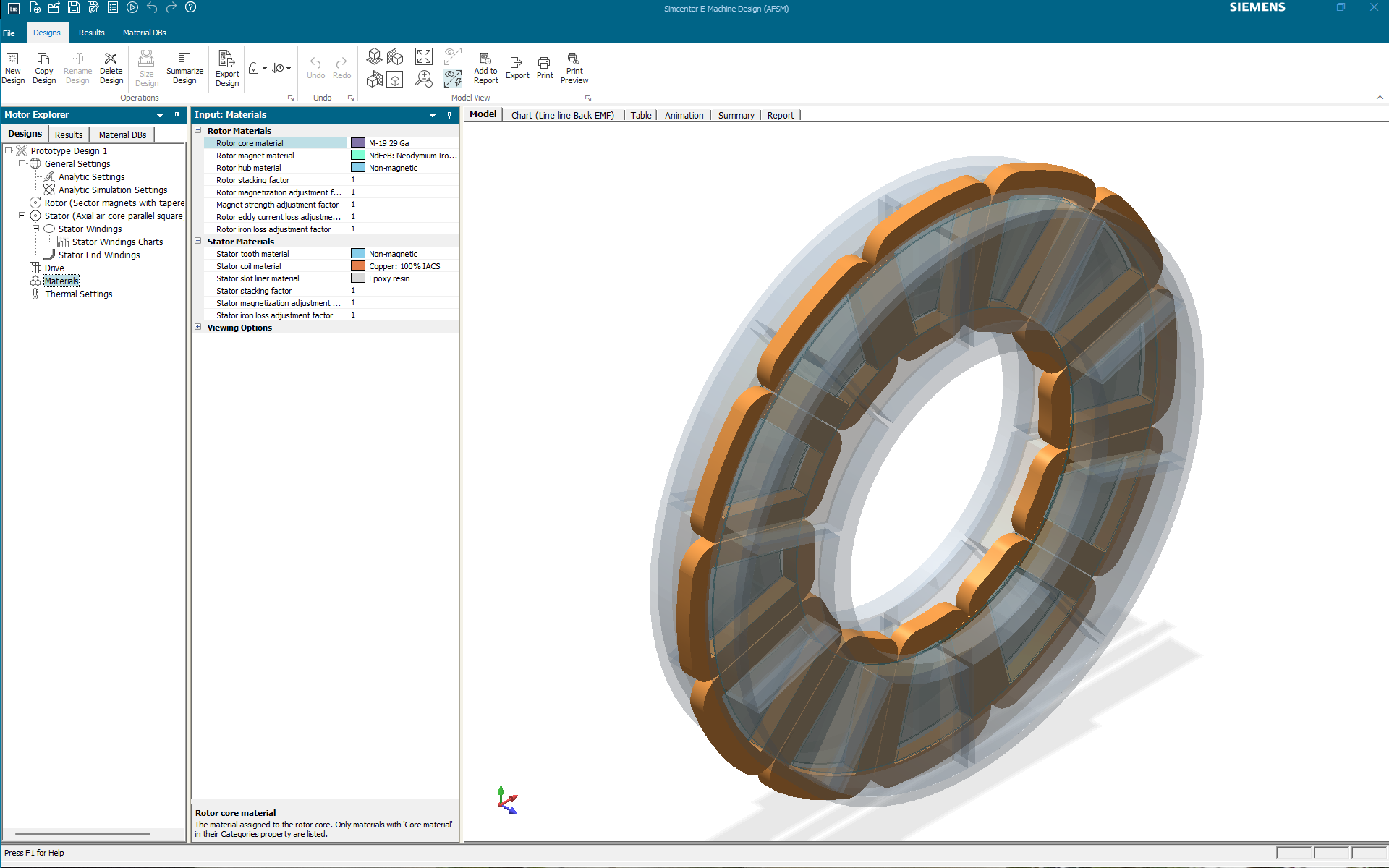The width and height of the screenshot is (1389, 868).
Task: Open the Summarize Design tool
Action: [x=184, y=68]
